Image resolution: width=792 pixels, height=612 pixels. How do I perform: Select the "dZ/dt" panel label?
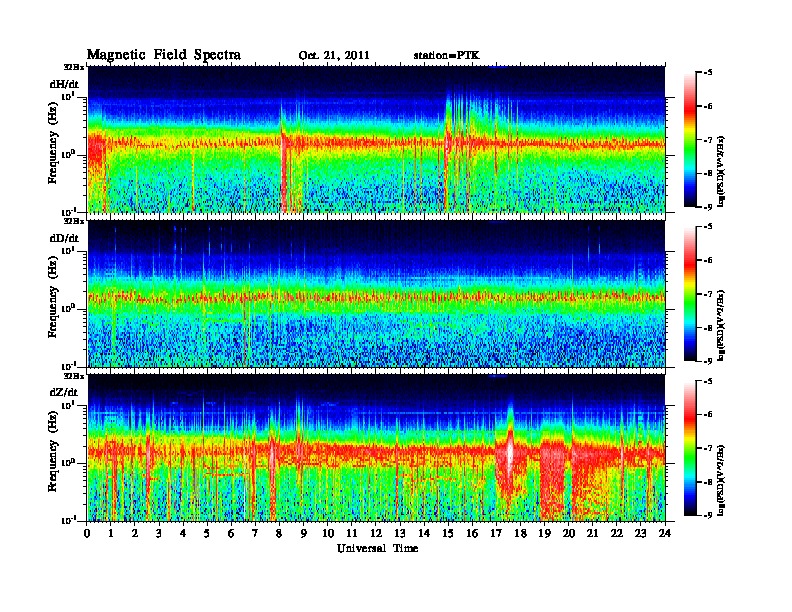pyautogui.click(x=64, y=392)
